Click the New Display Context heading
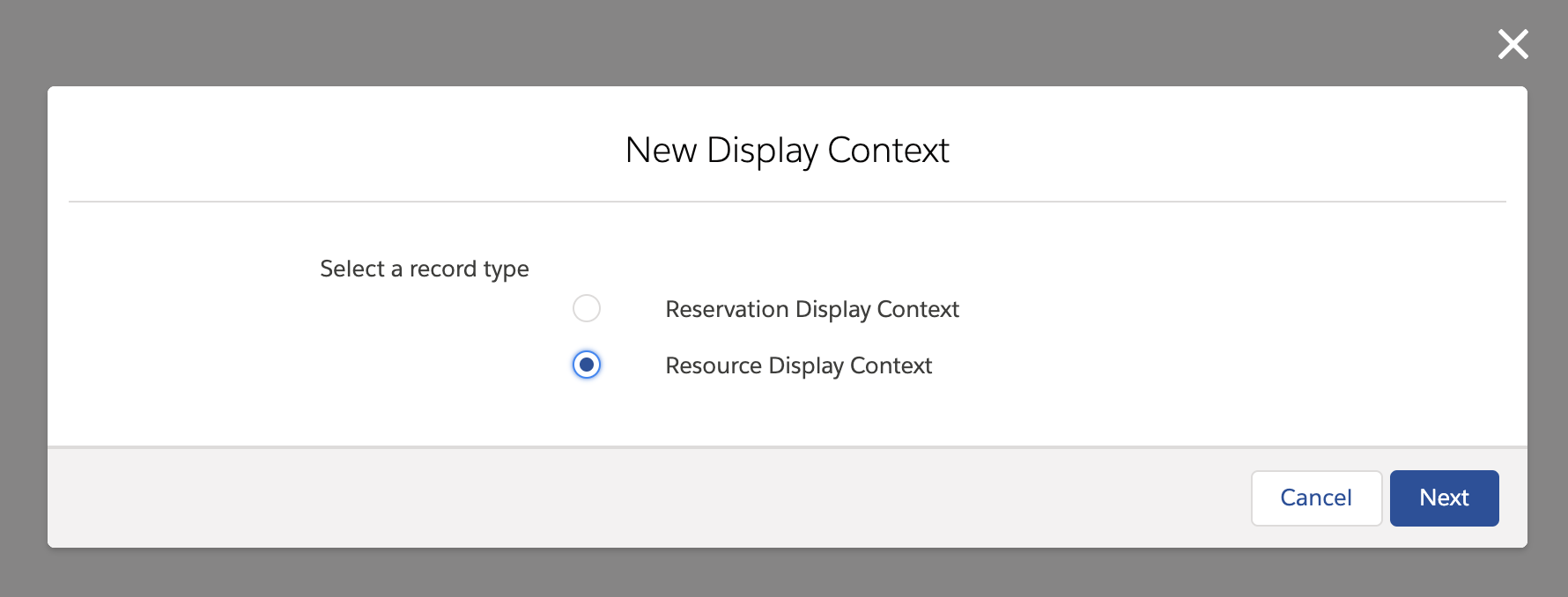The width and height of the screenshot is (1568, 597). click(x=787, y=151)
